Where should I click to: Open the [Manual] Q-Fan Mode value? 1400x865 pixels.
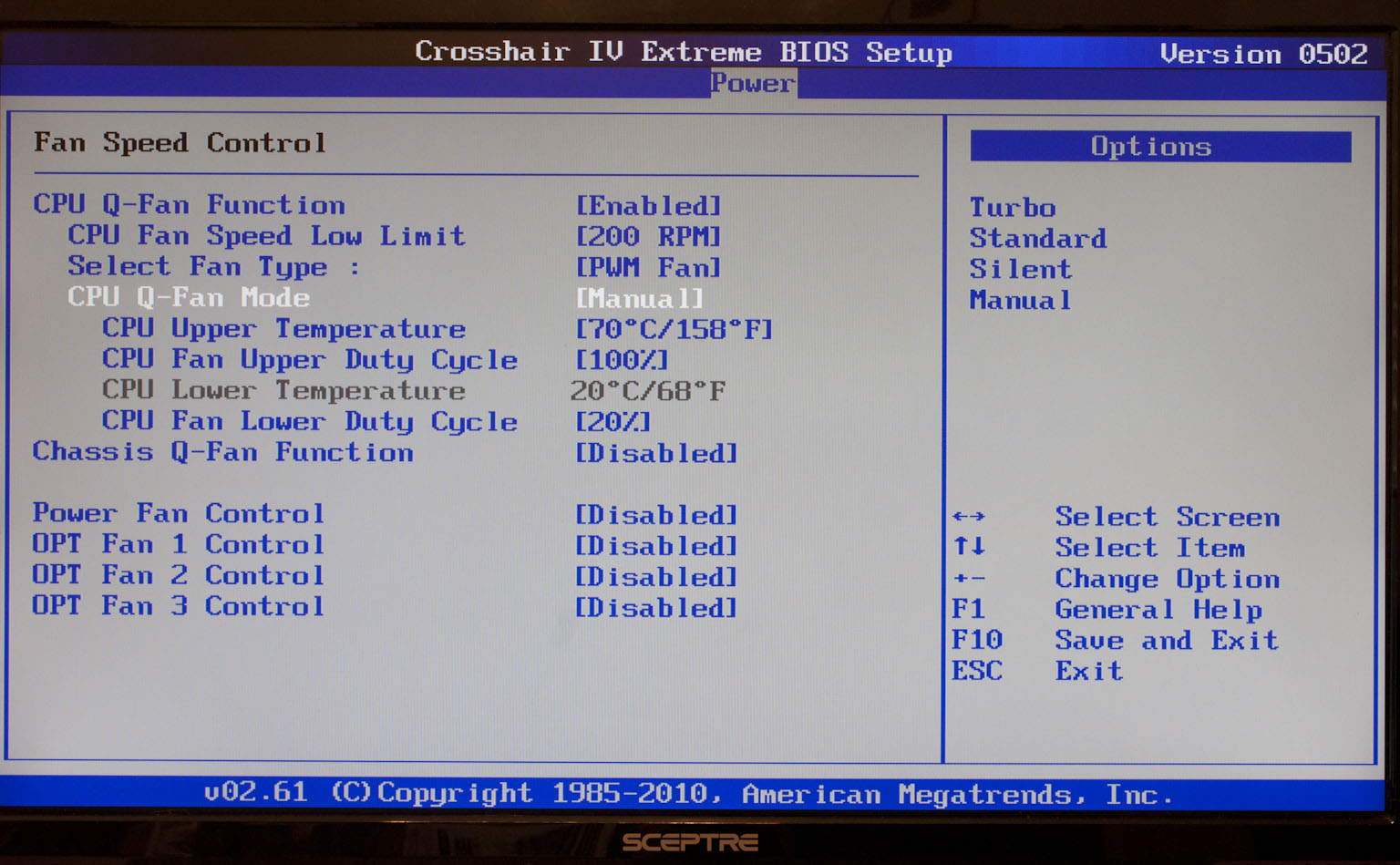[640, 299]
